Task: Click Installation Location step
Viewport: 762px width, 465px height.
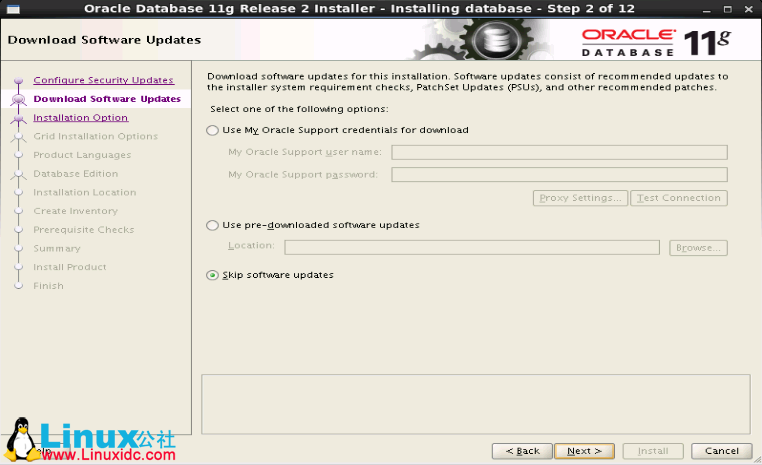Action: pyautogui.click(x=85, y=192)
